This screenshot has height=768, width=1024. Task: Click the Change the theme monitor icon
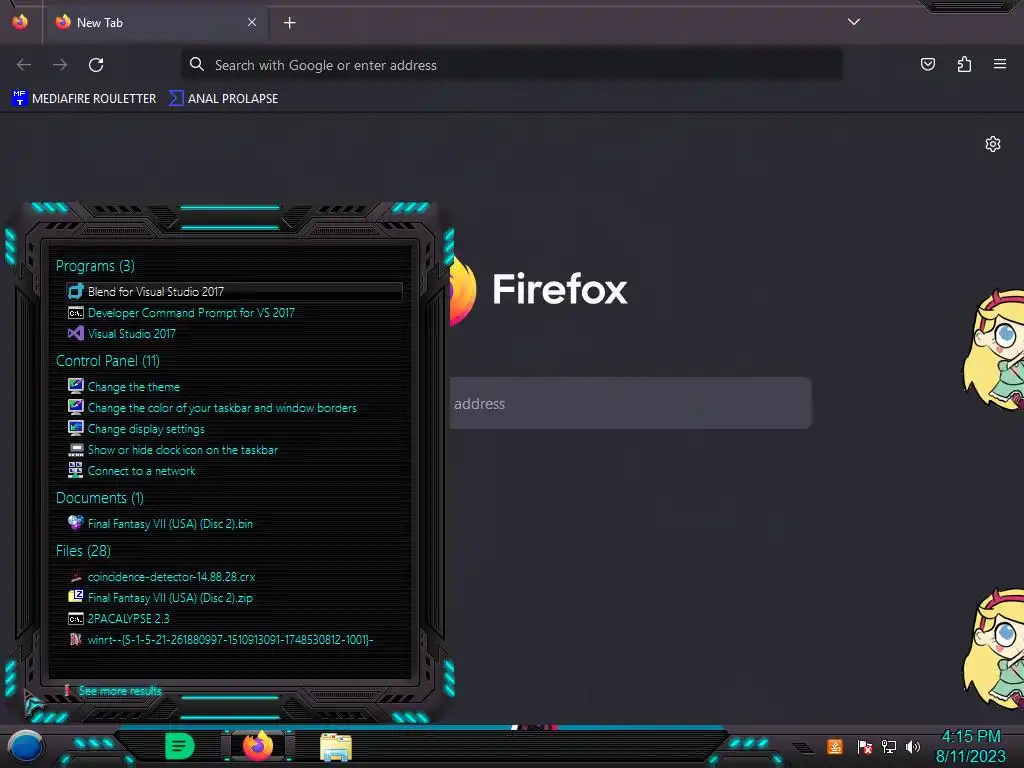pyautogui.click(x=76, y=386)
